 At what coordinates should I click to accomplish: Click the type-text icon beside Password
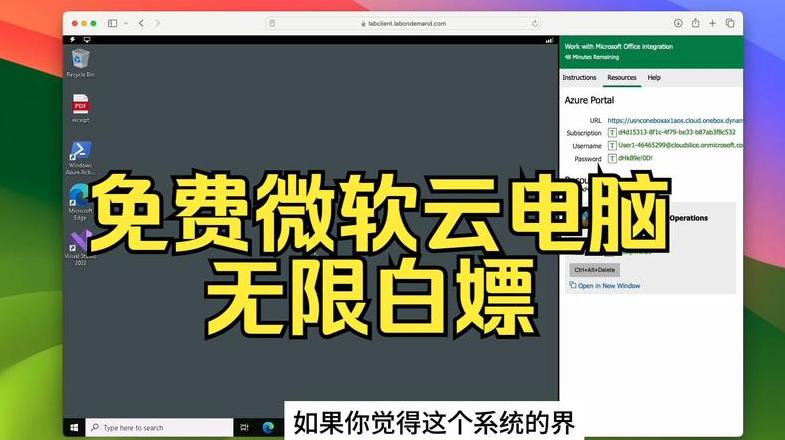point(612,159)
